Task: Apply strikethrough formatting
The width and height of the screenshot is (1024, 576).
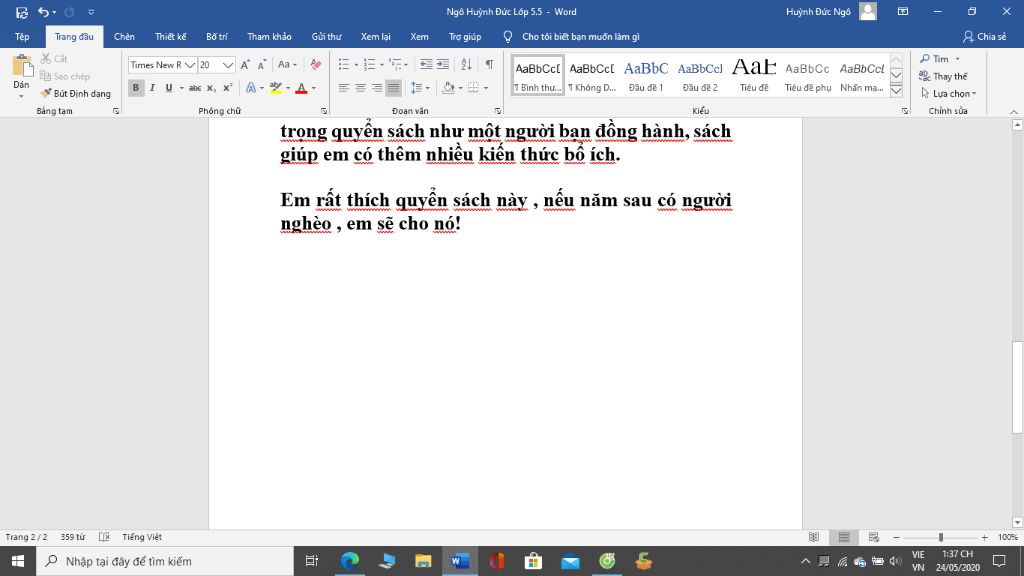Action: pyautogui.click(x=195, y=88)
